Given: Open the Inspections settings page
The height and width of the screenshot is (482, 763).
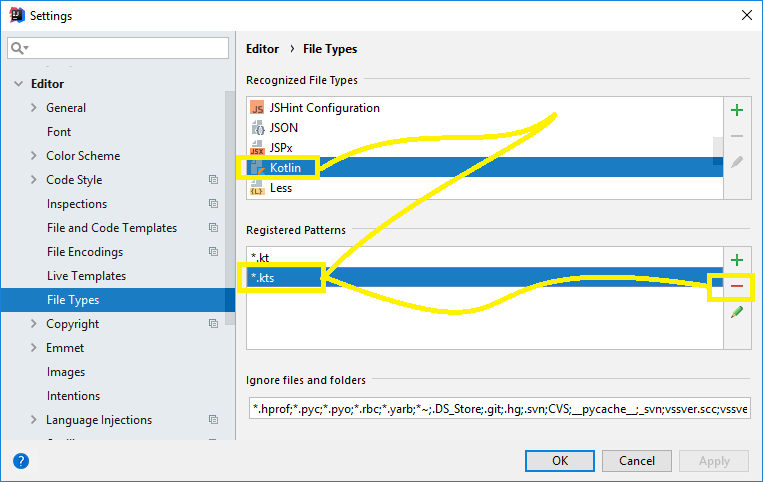Looking at the screenshot, I should pos(77,204).
